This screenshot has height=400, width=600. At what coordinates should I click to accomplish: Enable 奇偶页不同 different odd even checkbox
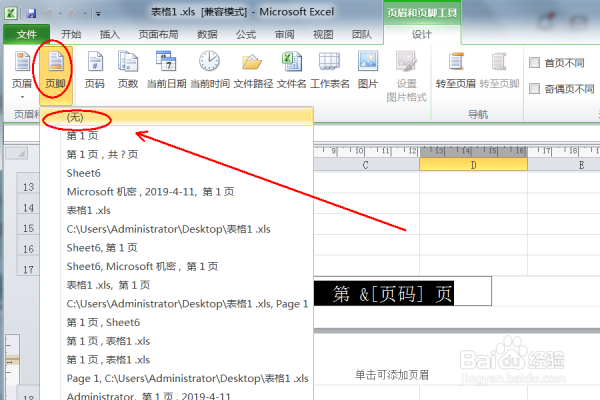pos(535,89)
